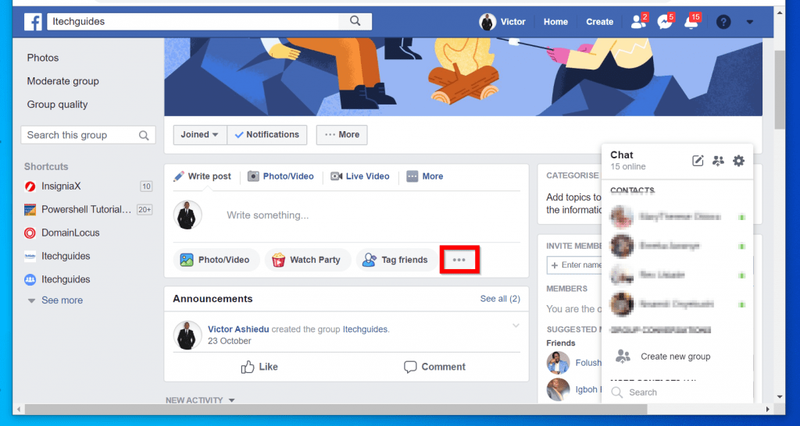
Task: Click the Itechguides search field
Action: coord(193,21)
